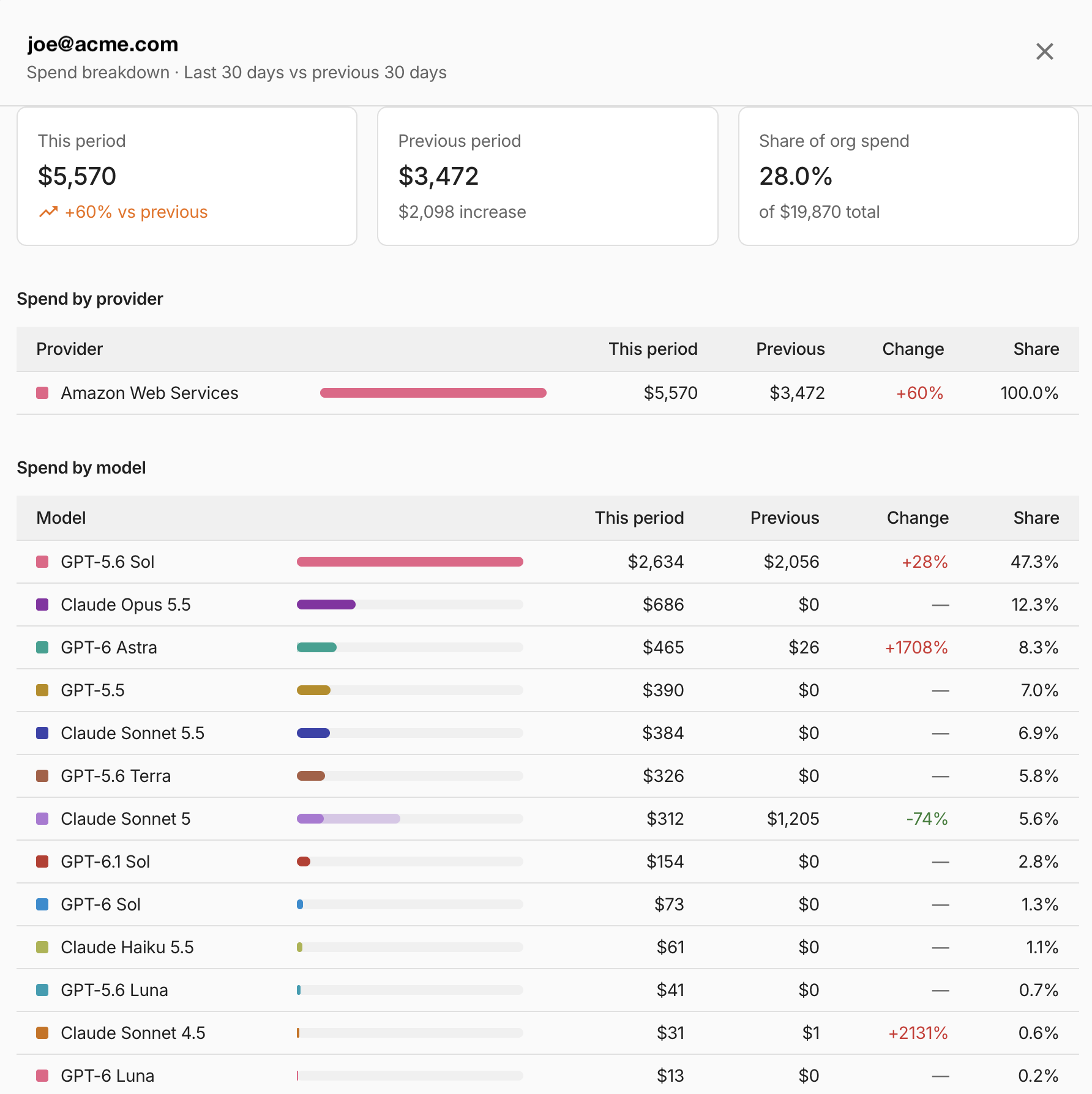Click the 47.3% share value

tap(1034, 562)
